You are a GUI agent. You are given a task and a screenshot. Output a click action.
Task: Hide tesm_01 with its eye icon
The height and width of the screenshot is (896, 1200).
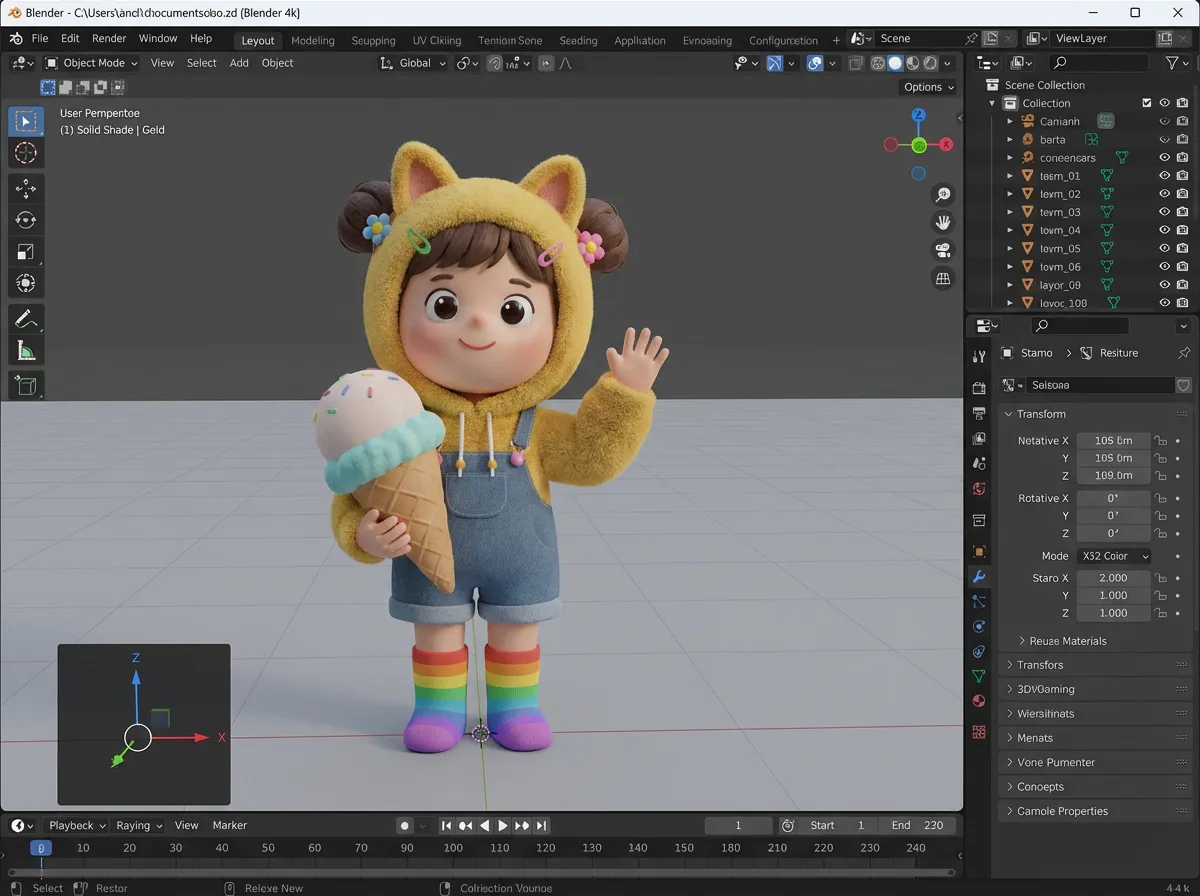pyautogui.click(x=1163, y=175)
